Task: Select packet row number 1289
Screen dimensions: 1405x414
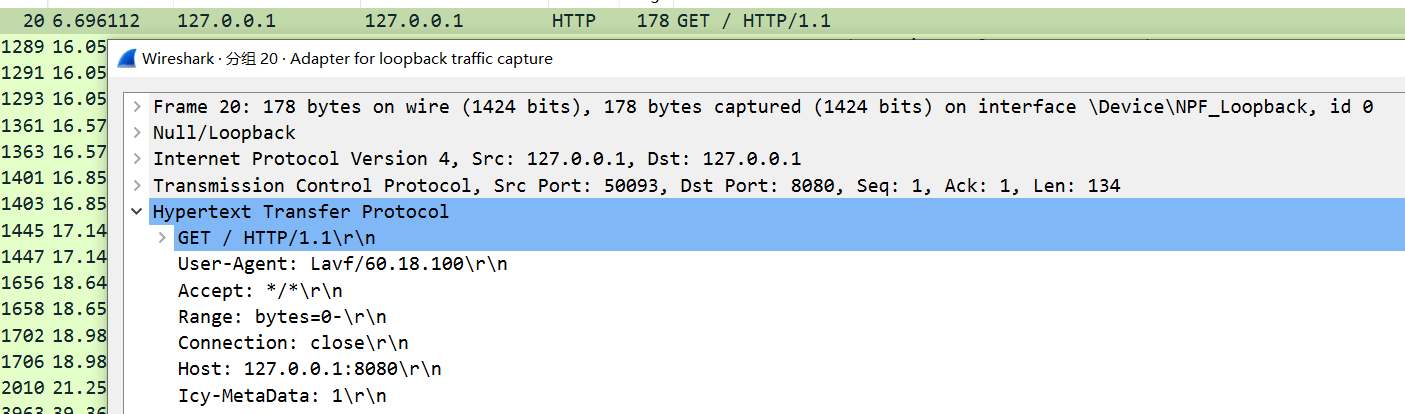Action: coord(54,47)
